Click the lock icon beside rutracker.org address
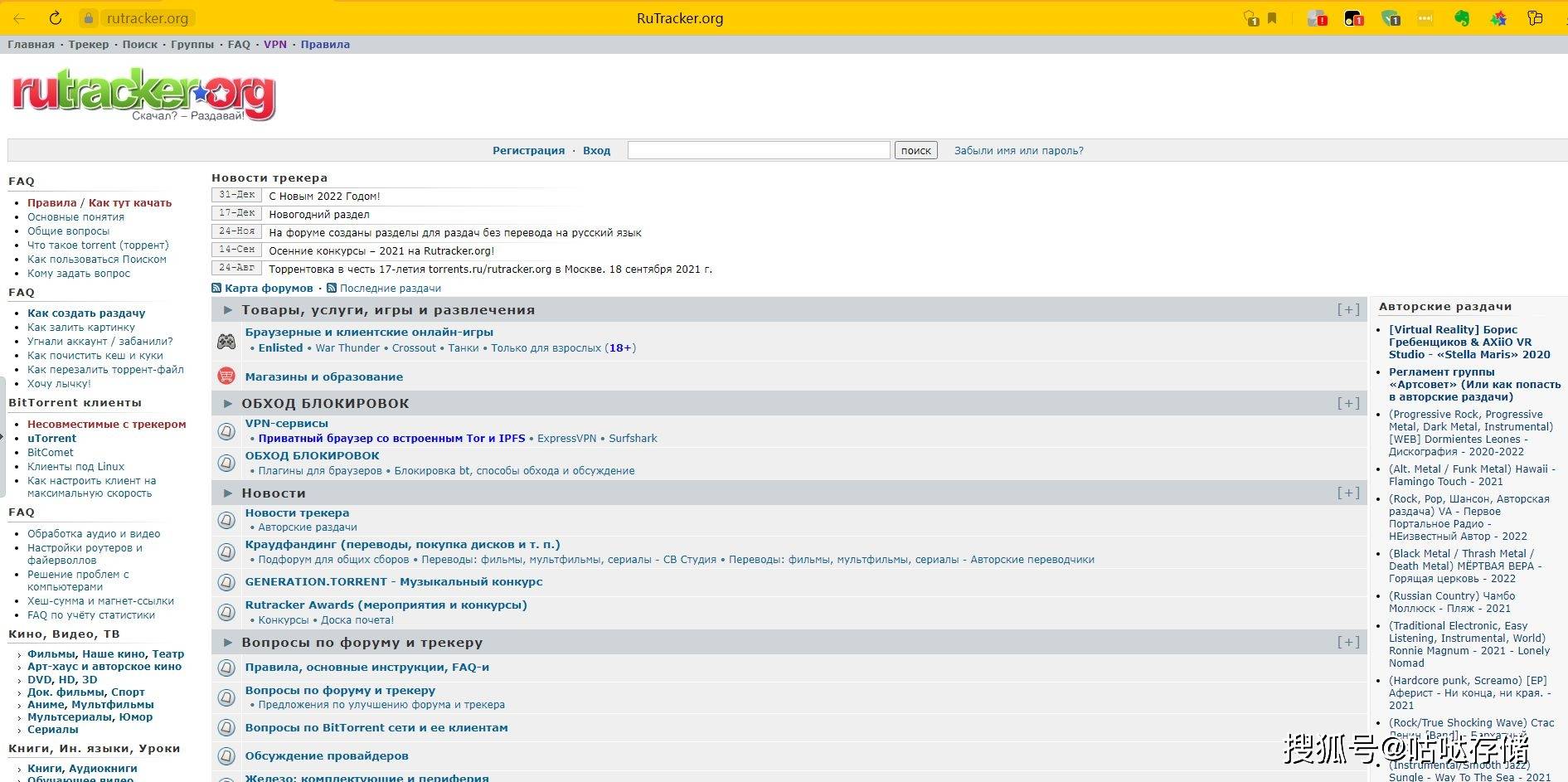This screenshot has width=1568, height=782. tap(90, 18)
